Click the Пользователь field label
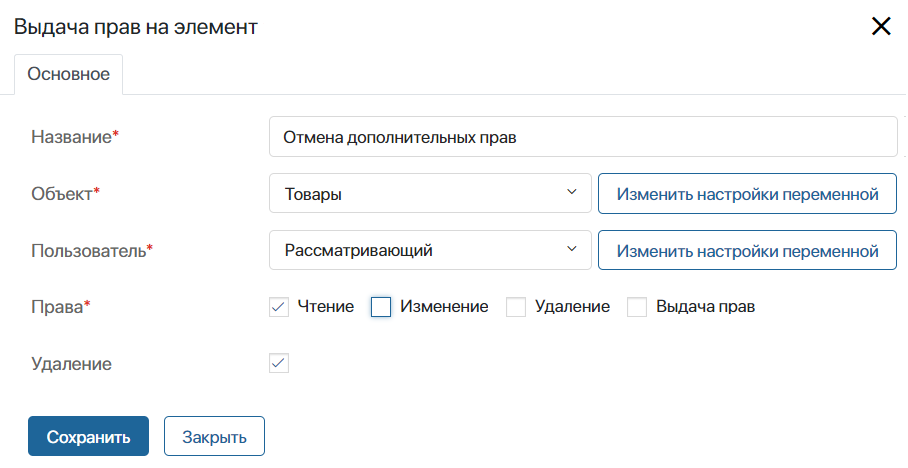Image resolution: width=908 pixels, height=468 pixels. (92, 250)
